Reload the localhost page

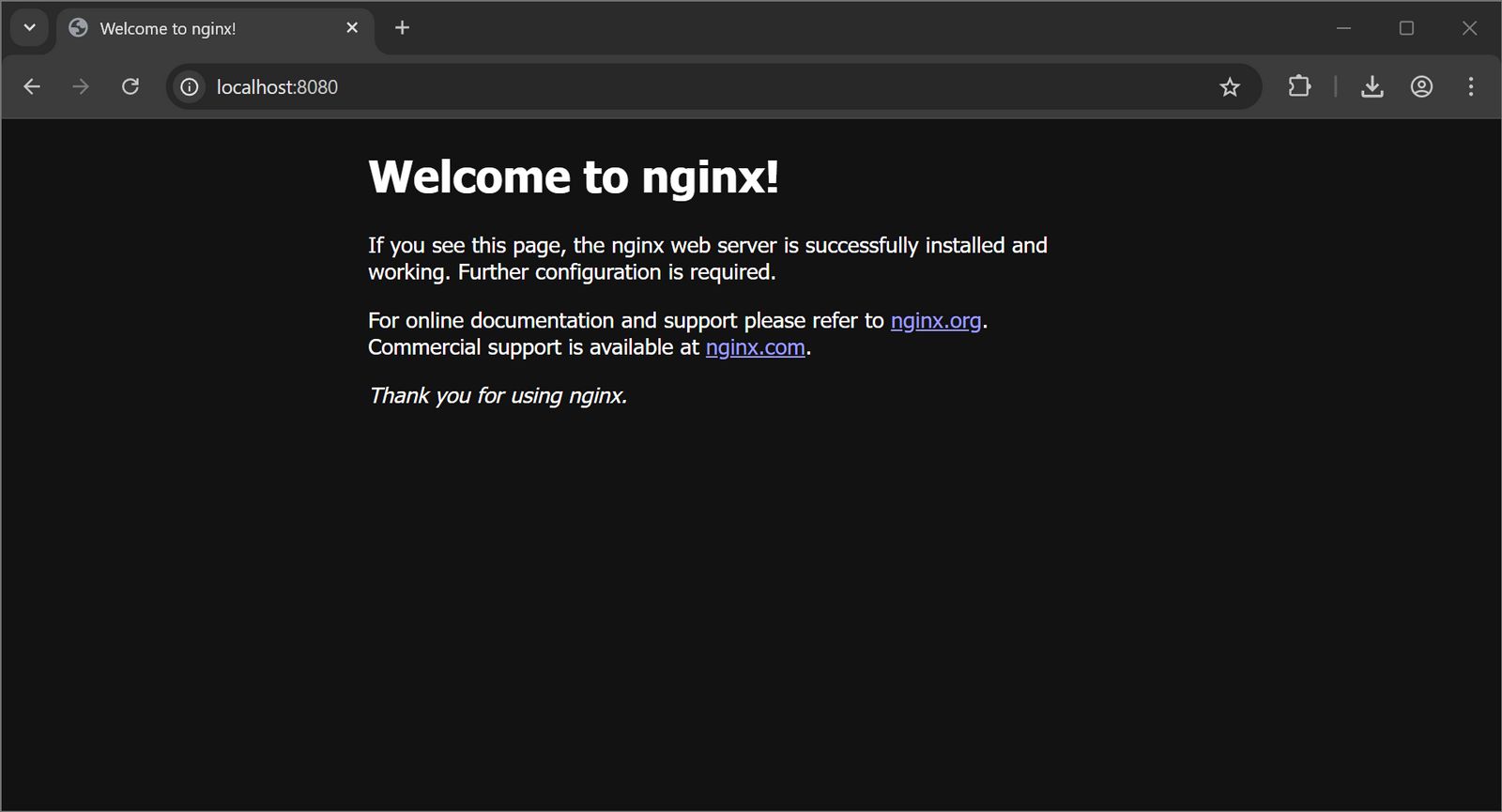pos(130,87)
